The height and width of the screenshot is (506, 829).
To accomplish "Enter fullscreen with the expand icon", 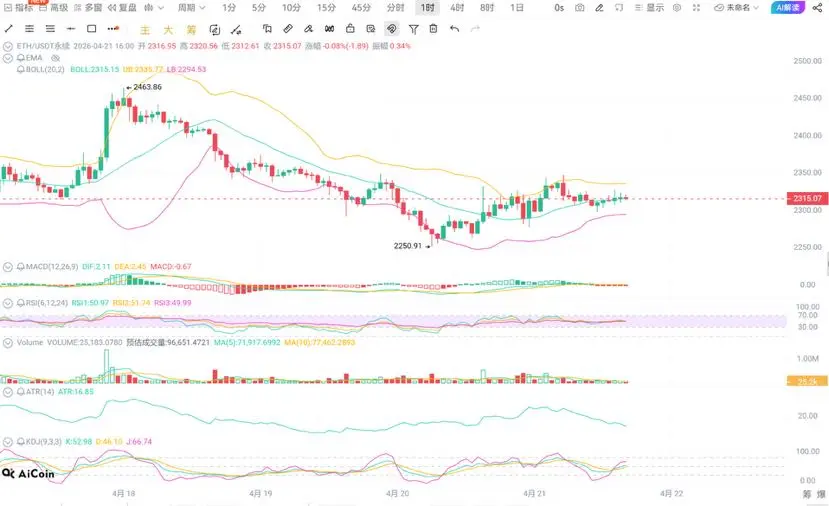I will point(696,8).
